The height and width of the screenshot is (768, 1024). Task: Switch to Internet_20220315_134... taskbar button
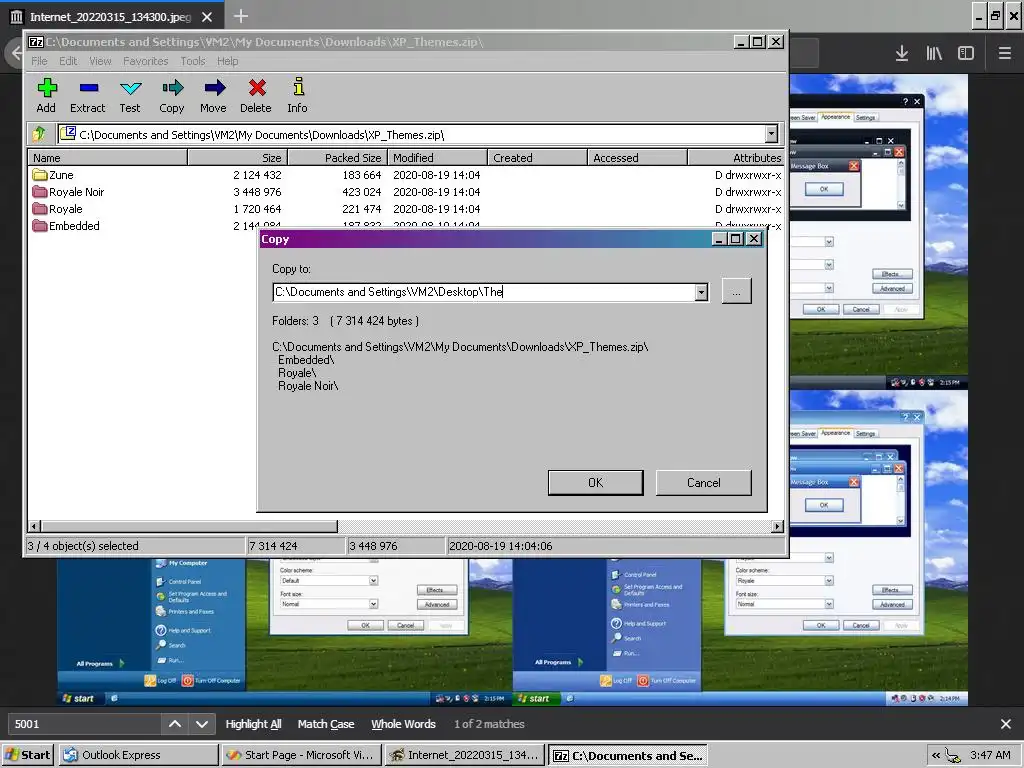click(464, 755)
